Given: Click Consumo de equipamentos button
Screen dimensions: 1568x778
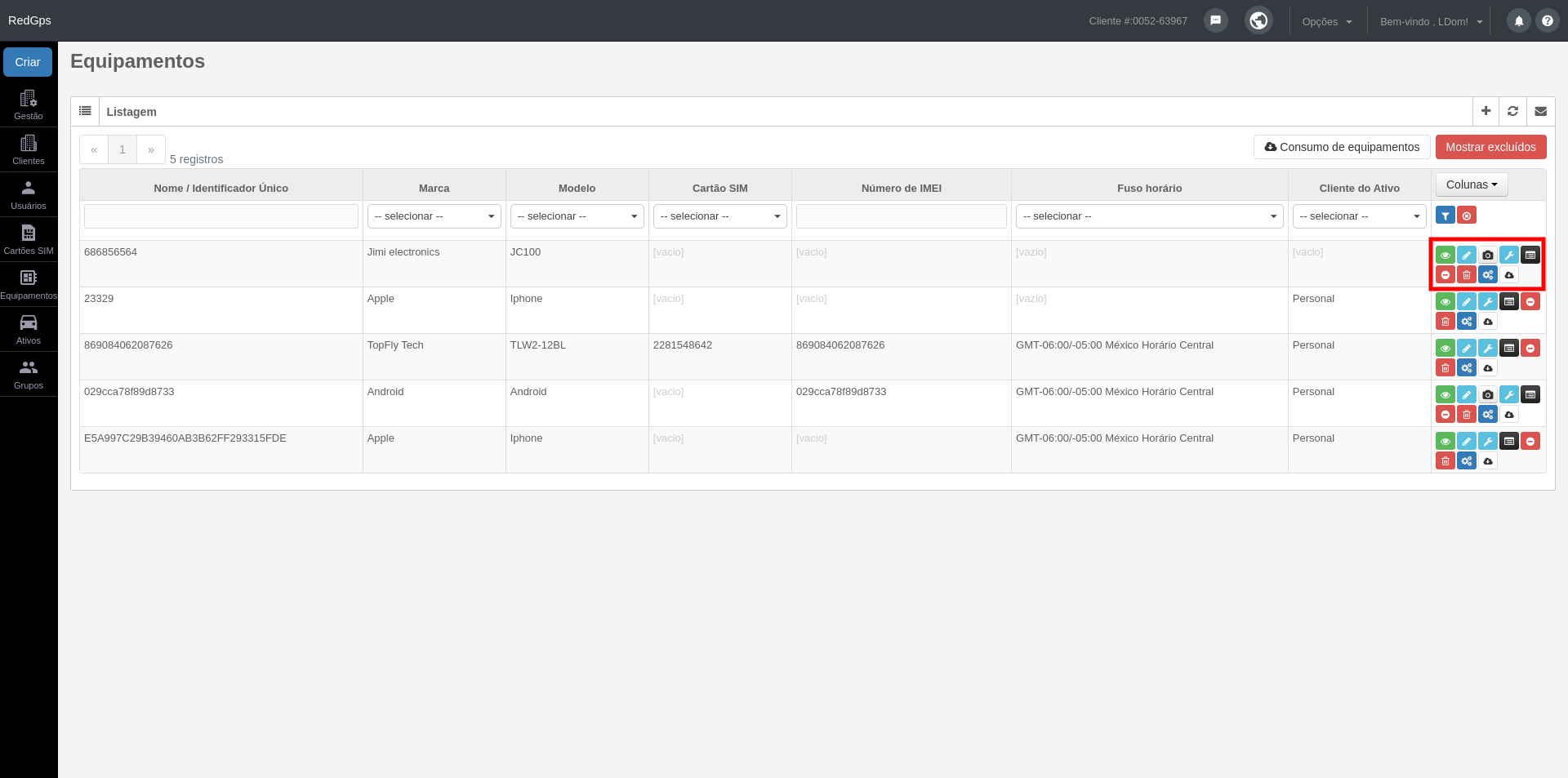Looking at the screenshot, I should tap(1342, 147).
